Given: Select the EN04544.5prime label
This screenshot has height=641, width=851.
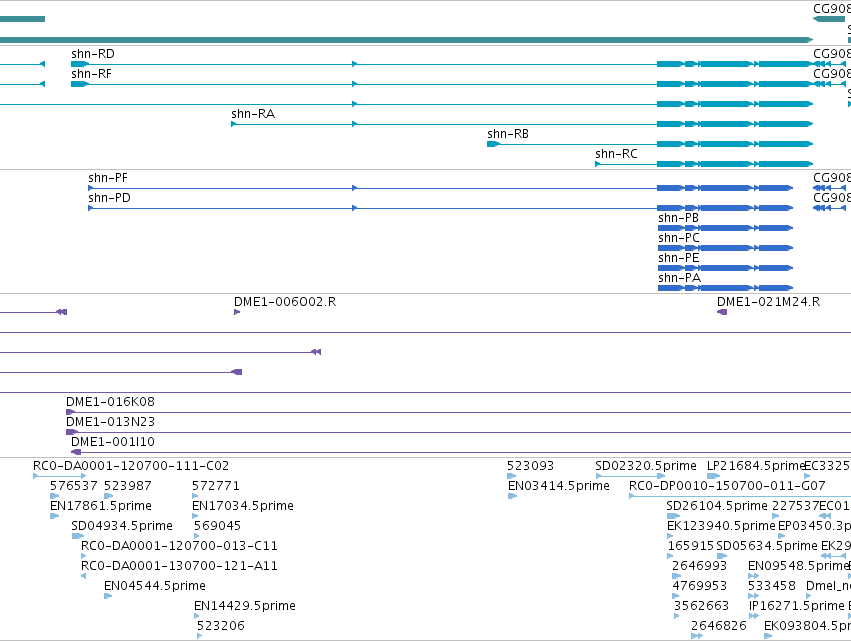Looking at the screenshot, I should click(155, 586).
